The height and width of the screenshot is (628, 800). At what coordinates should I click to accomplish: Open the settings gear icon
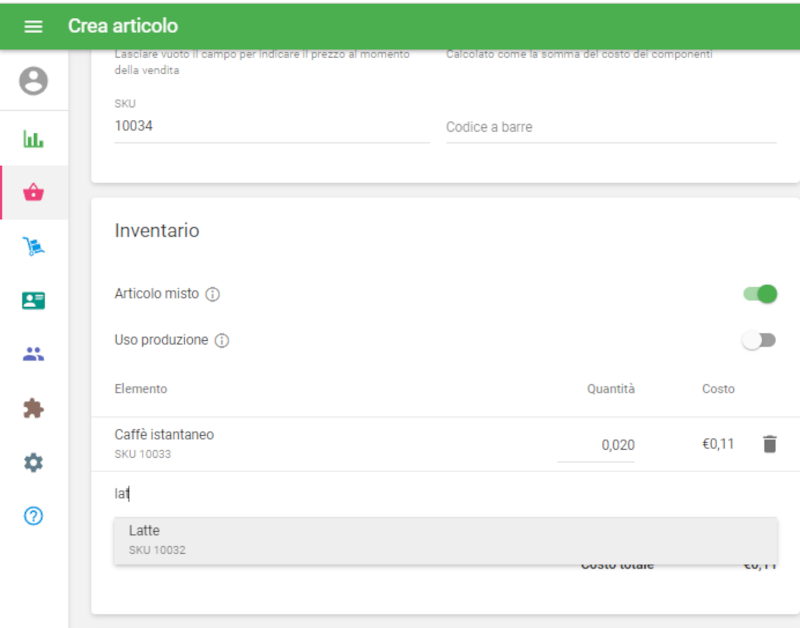click(33, 462)
